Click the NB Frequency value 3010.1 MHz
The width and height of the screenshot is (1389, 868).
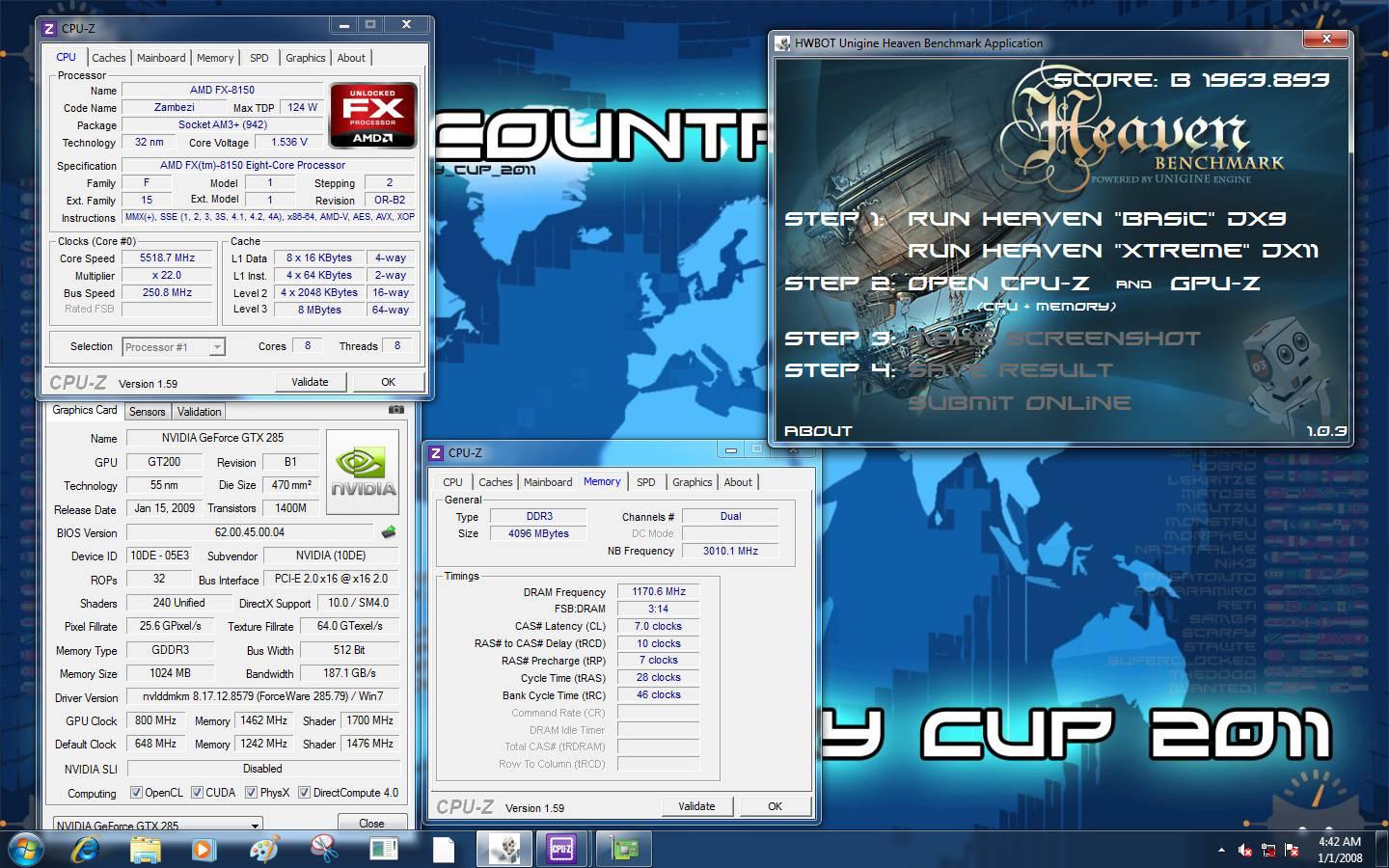tap(730, 552)
